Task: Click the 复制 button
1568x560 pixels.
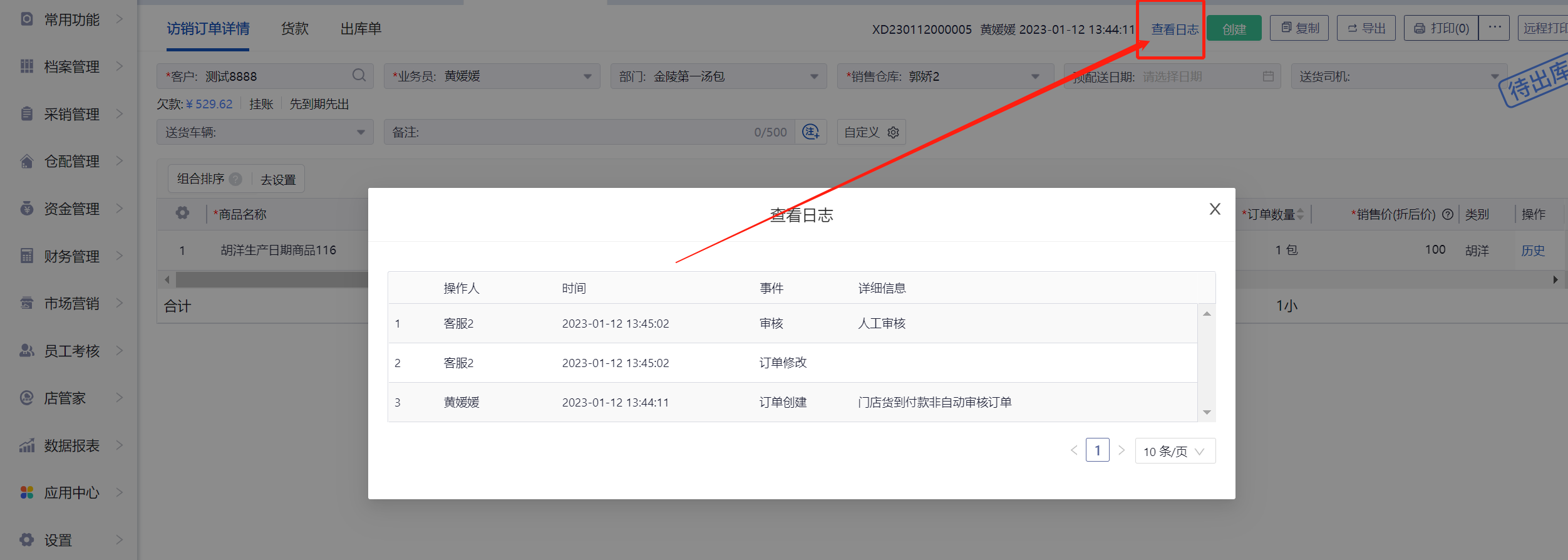Action: tap(1299, 28)
